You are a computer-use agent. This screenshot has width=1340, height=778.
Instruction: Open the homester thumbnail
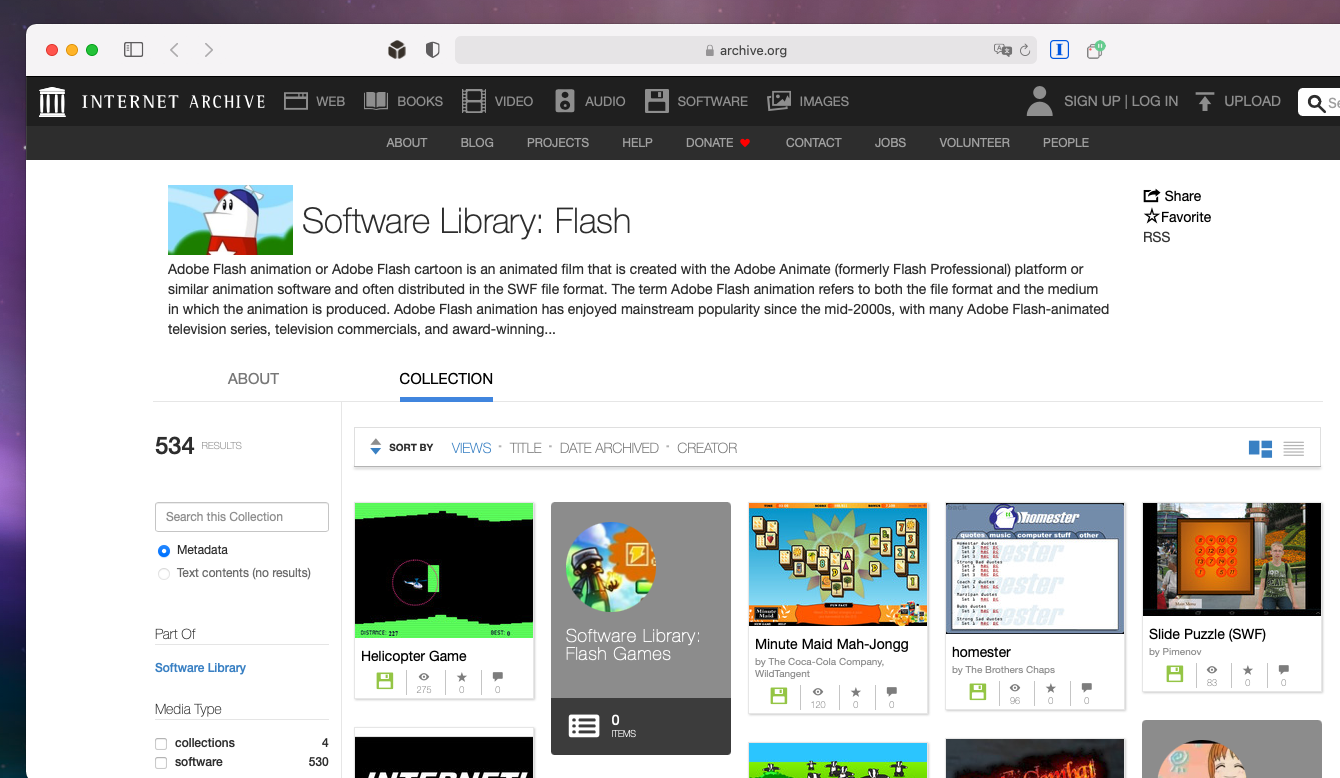pyautogui.click(x=1035, y=568)
